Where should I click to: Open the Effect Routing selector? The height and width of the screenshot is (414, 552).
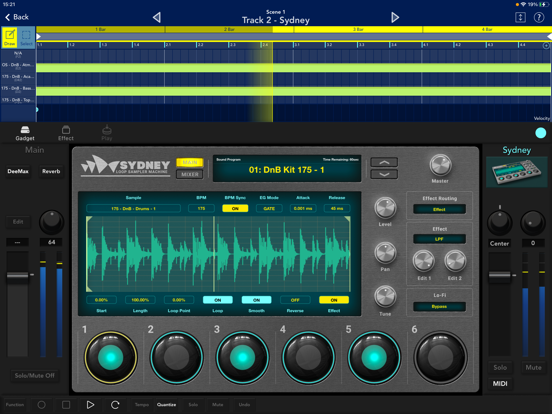click(439, 209)
